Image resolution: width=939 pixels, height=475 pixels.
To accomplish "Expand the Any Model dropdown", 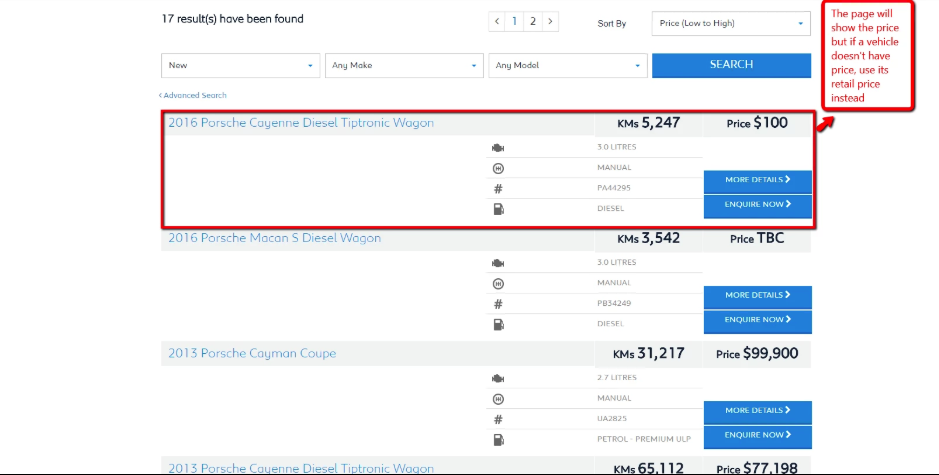I will click(568, 65).
